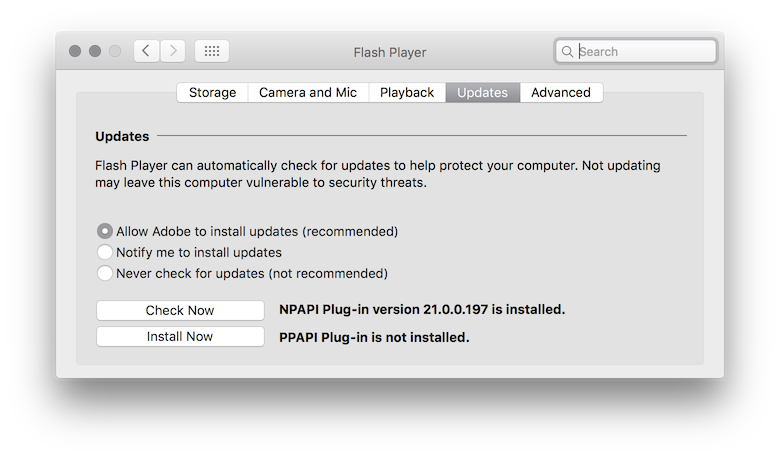Image resolution: width=780 pixels, height=458 pixels.
Task: Click the greyed-out zoom window button
Action: [115, 51]
